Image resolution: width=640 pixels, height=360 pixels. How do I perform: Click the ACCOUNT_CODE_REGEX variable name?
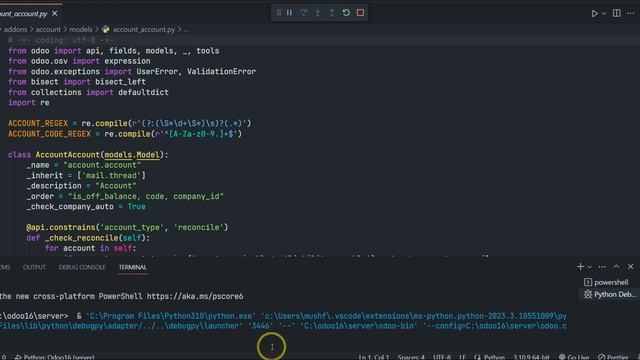coord(49,134)
